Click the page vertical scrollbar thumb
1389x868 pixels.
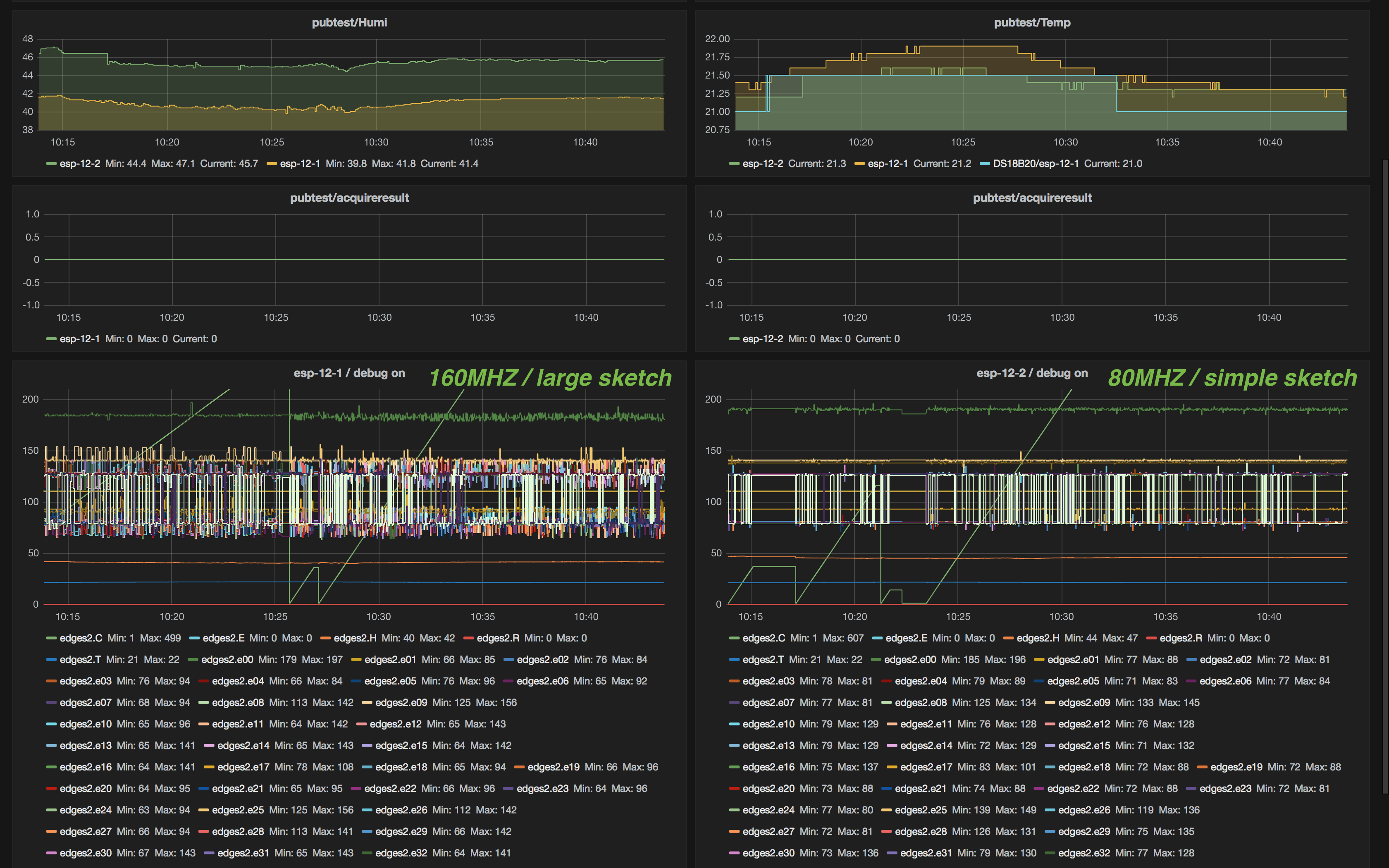pos(1386,477)
